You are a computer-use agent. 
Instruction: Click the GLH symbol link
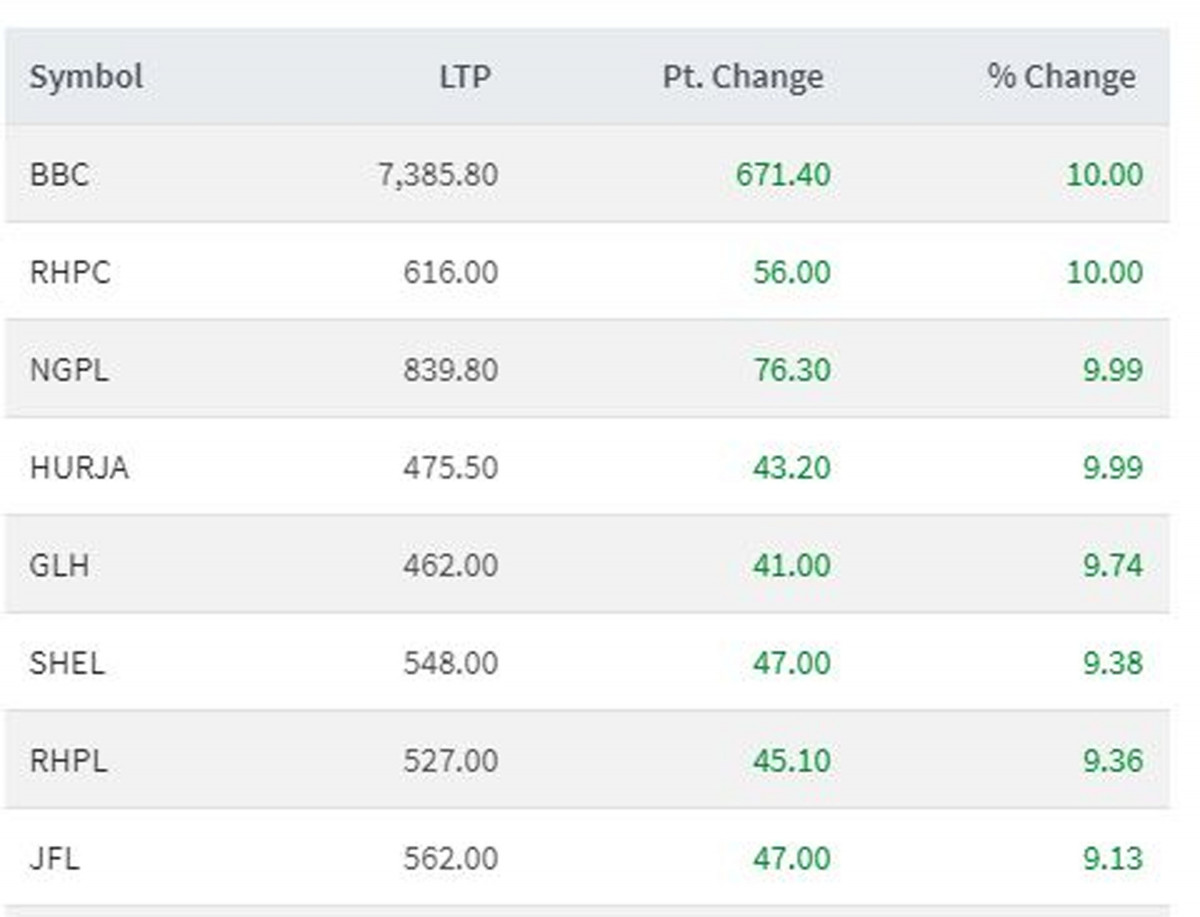59,566
